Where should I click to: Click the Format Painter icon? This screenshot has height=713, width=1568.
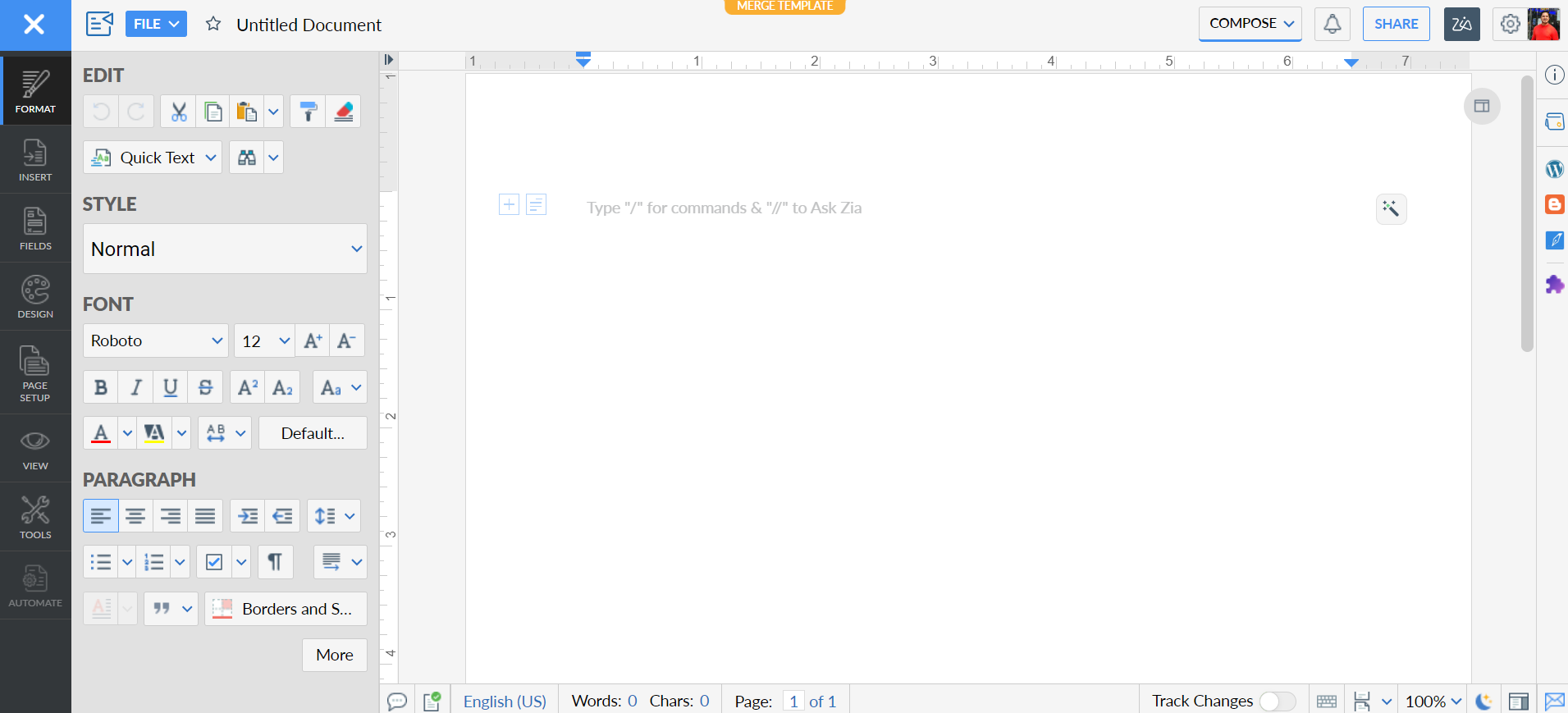click(x=308, y=112)
